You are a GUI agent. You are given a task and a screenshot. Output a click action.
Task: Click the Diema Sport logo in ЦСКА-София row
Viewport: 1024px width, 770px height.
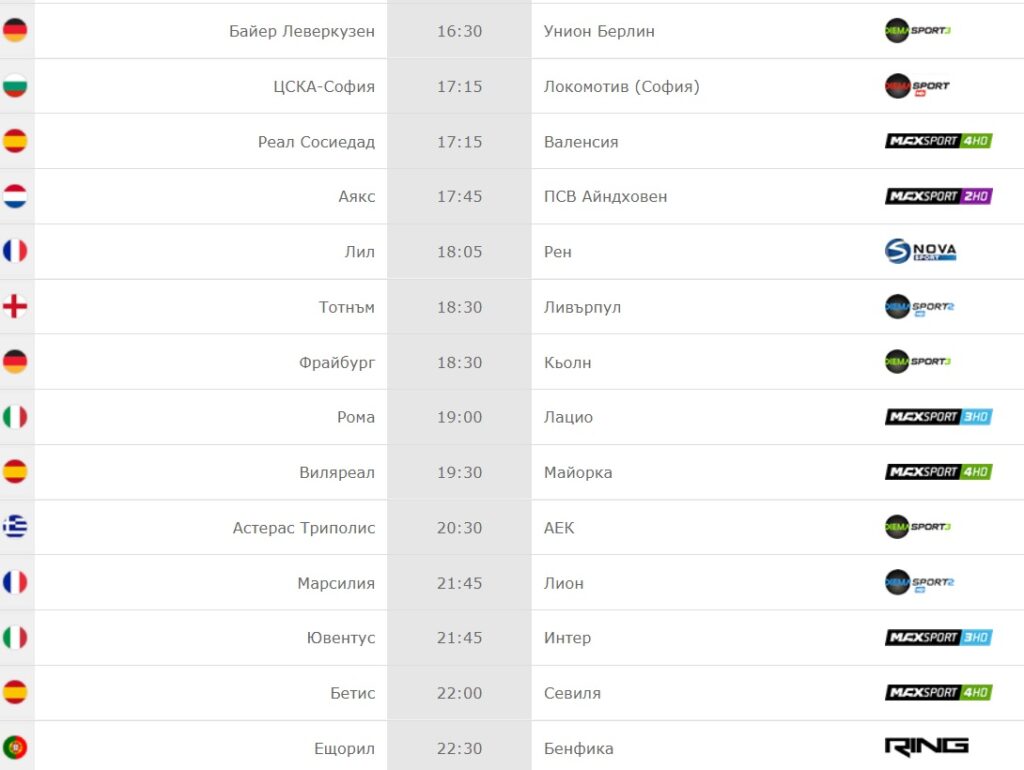[x=917, y=86]
